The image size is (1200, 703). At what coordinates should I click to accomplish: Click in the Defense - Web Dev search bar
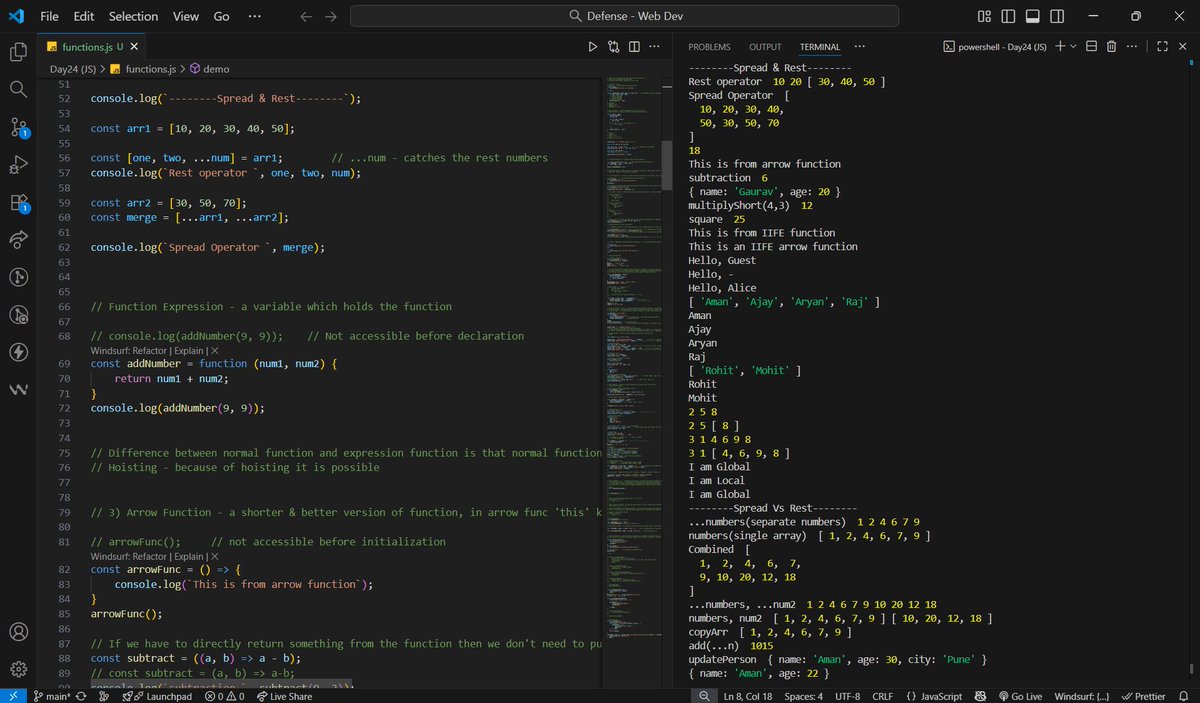[x=624, y=16]
